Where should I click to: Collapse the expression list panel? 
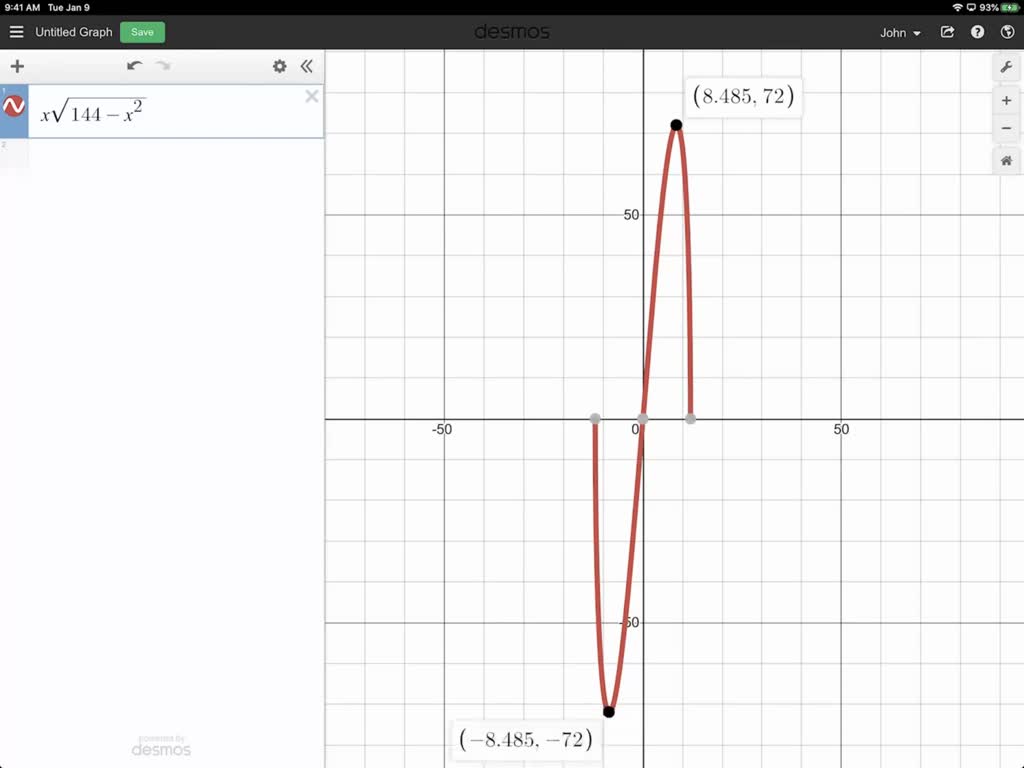pos(307,66)
